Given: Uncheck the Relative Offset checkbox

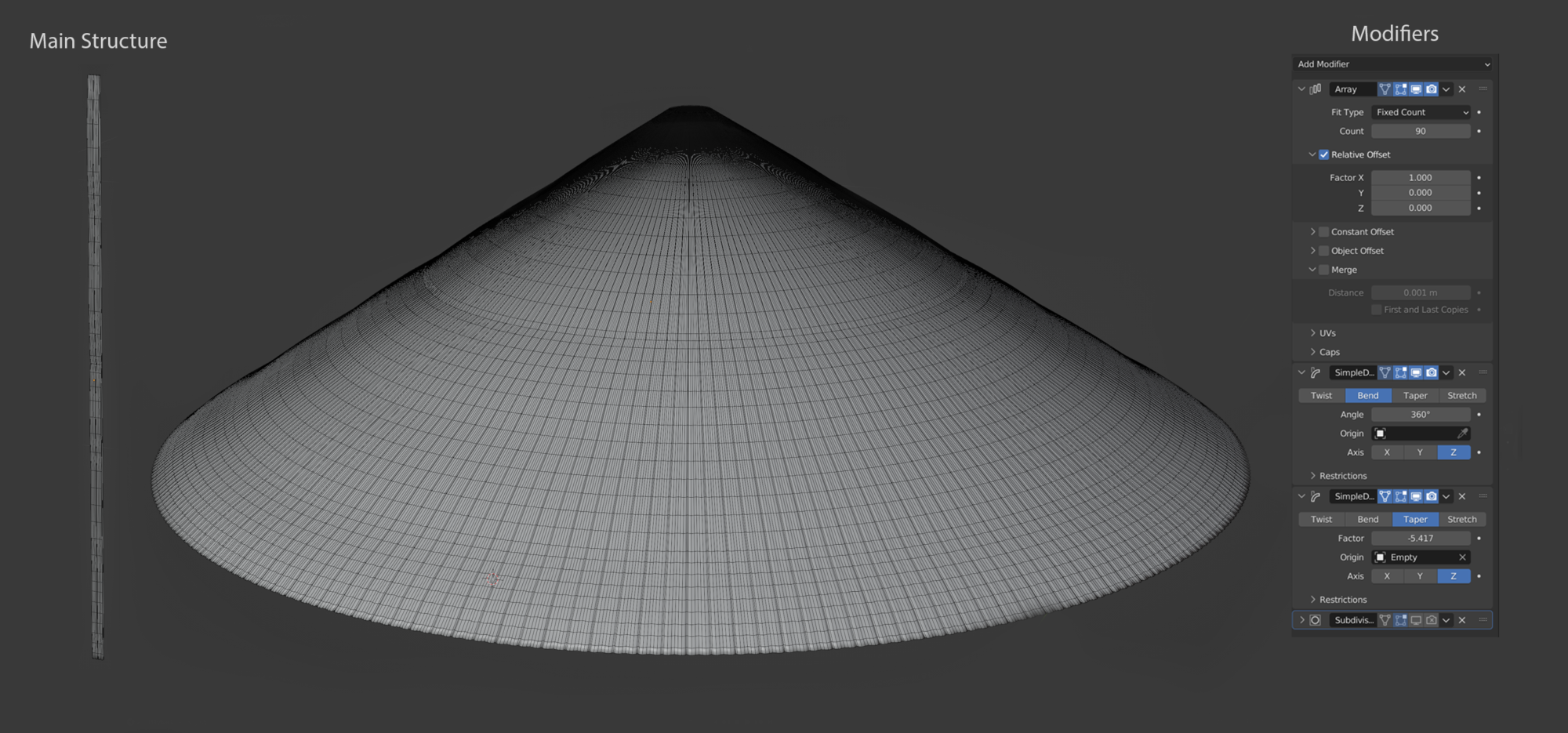Looking at the screenshot, I should [x=1324, y=154].
